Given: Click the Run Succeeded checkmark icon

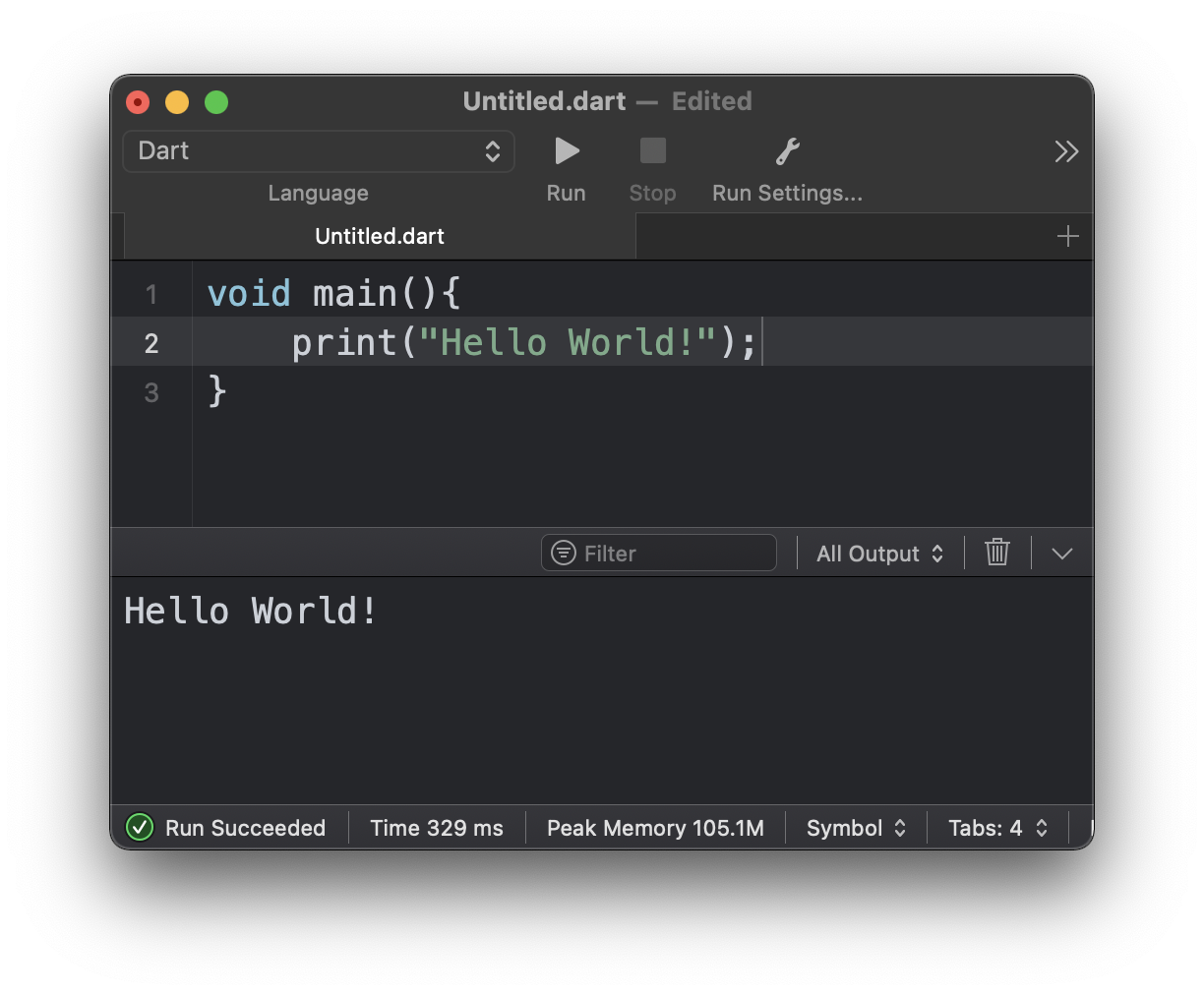Looking at the screenshot, I should point(141,828).
